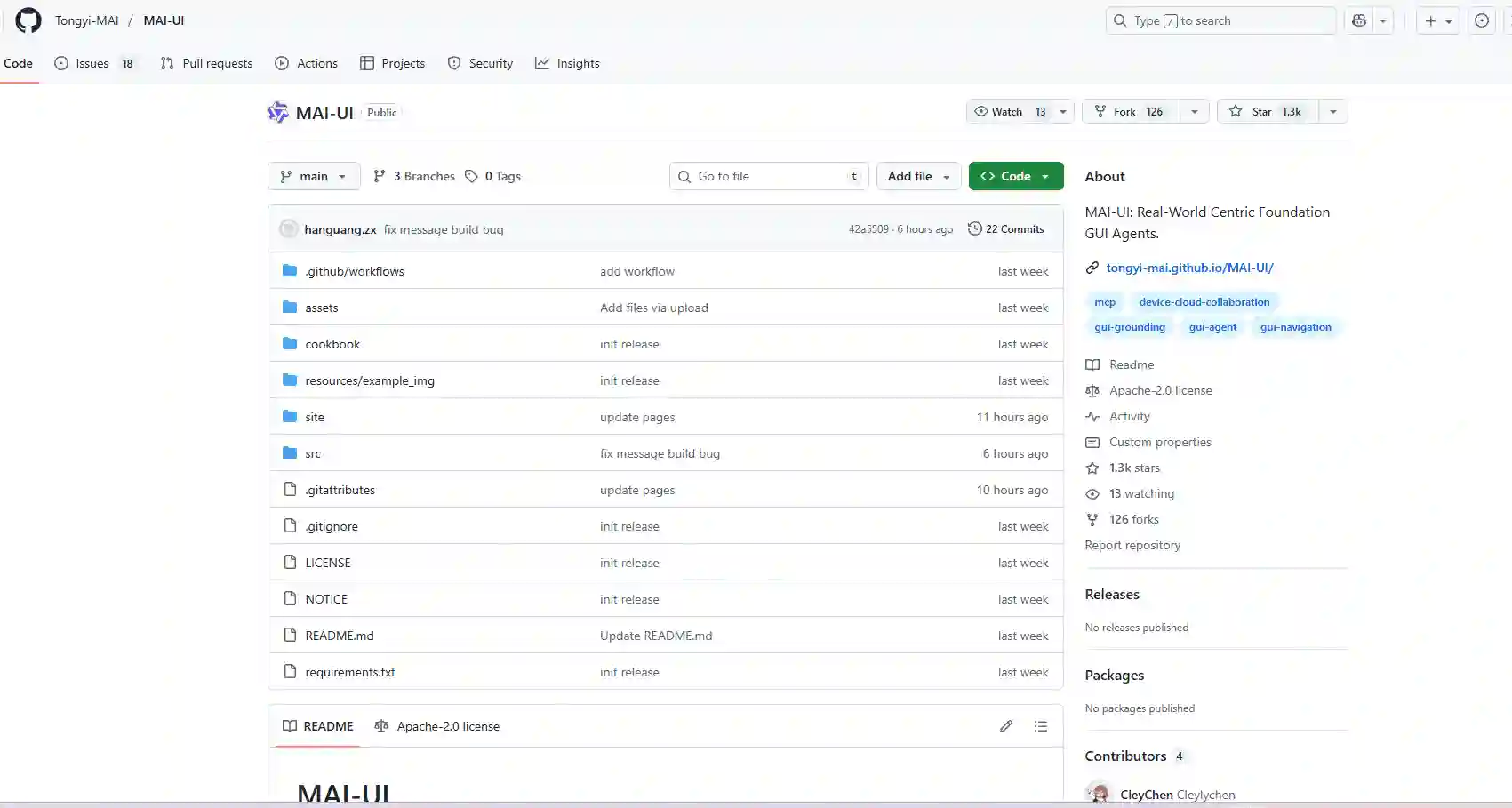Click the gui-grounding topic tag
Screen dimensions: 1512x808
[x=1129, y=327]
